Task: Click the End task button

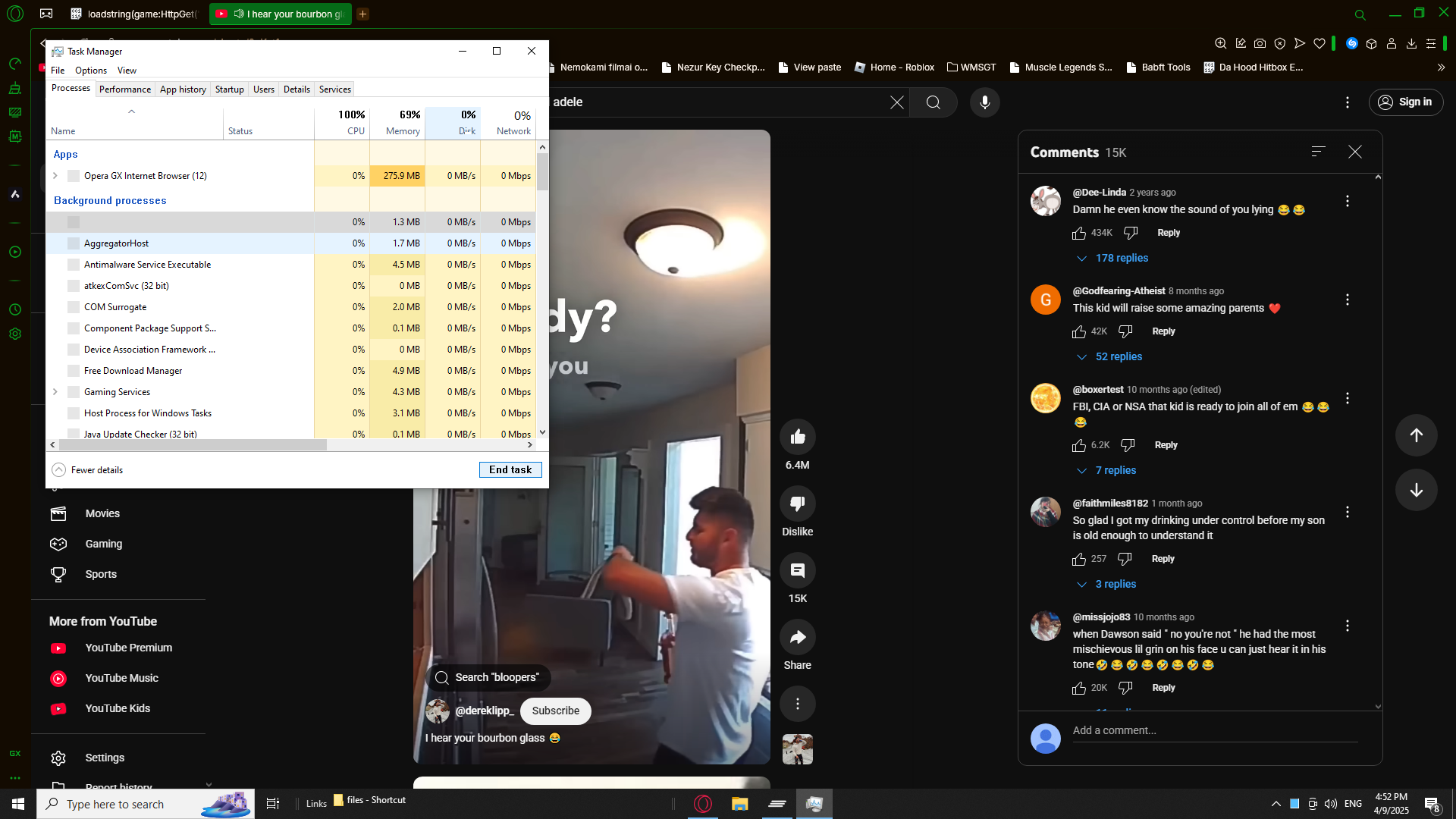Action: tap(510, 470)
